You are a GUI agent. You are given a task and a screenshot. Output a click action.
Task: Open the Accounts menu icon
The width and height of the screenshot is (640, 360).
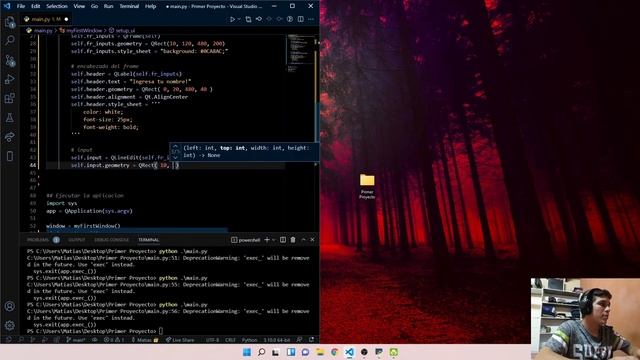[9, 306]
